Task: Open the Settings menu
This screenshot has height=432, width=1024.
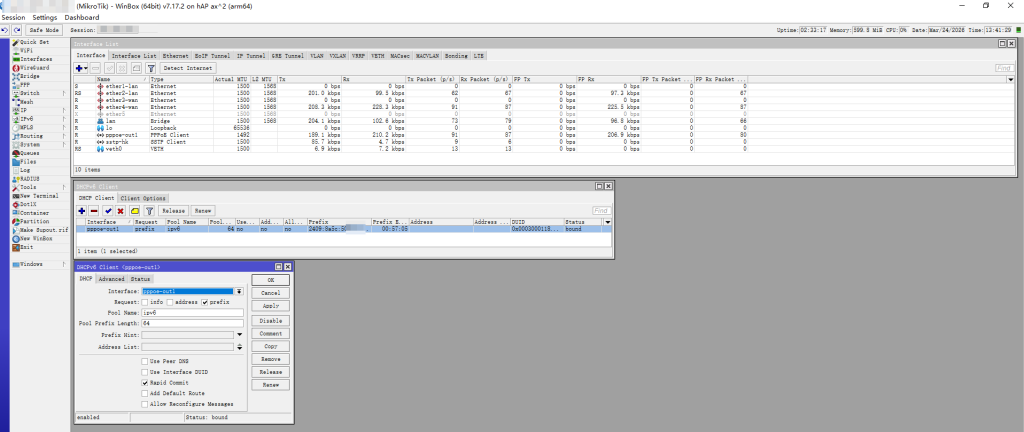Action: click(44, 18)
